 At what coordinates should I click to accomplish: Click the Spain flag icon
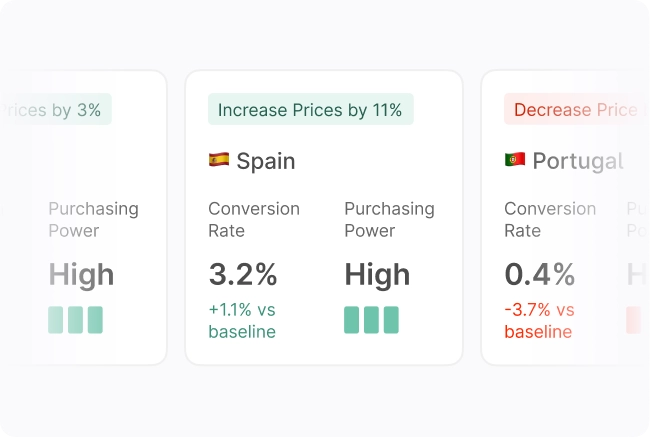218,160
